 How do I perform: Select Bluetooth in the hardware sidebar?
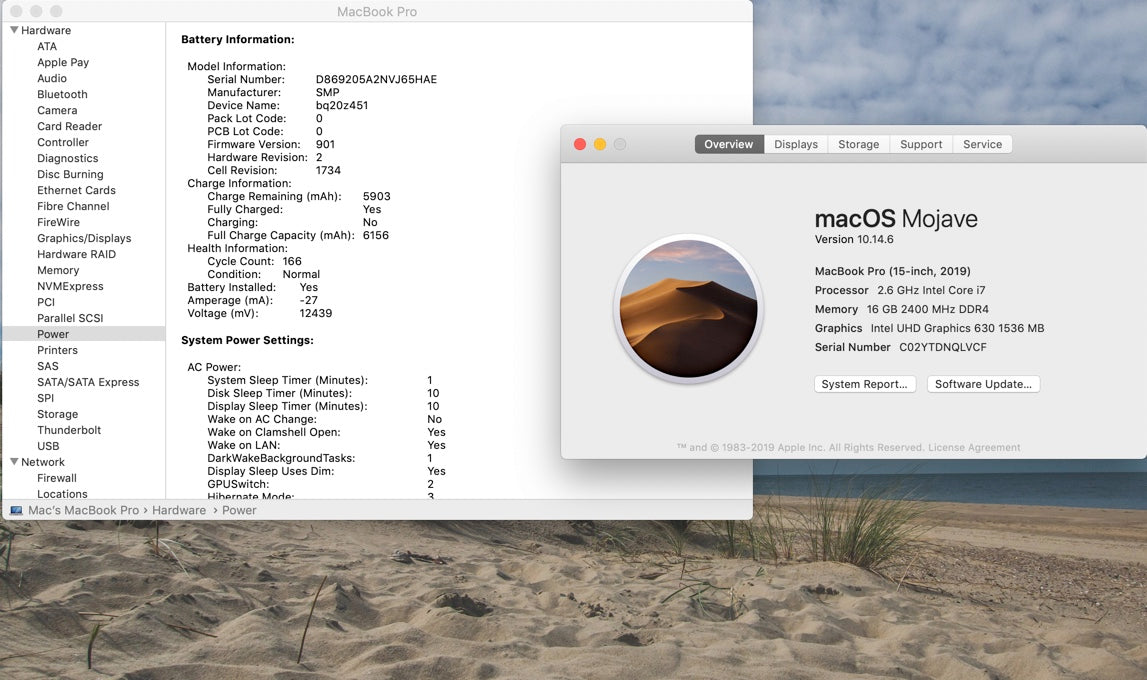click(x=62, y=94)
